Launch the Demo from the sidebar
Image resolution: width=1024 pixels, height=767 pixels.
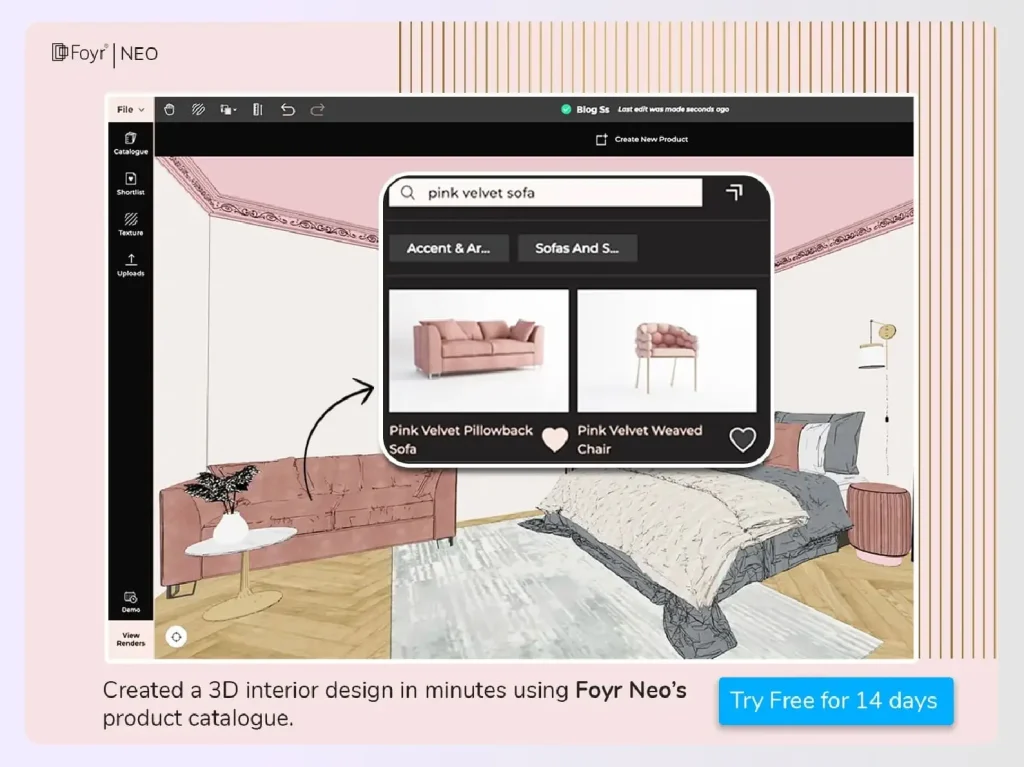pos(129,601)
